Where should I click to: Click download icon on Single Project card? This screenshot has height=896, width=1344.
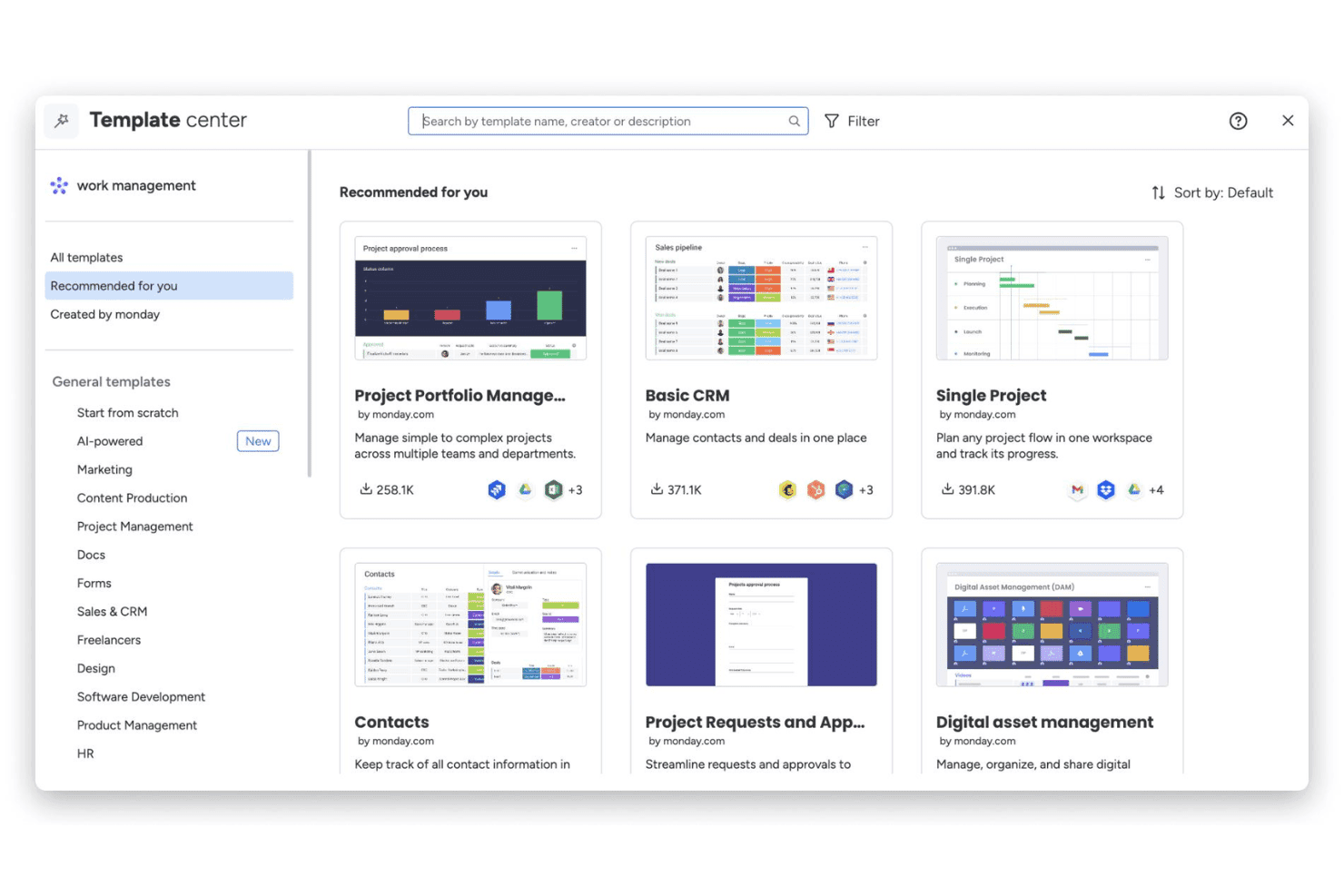click(947, 488)
